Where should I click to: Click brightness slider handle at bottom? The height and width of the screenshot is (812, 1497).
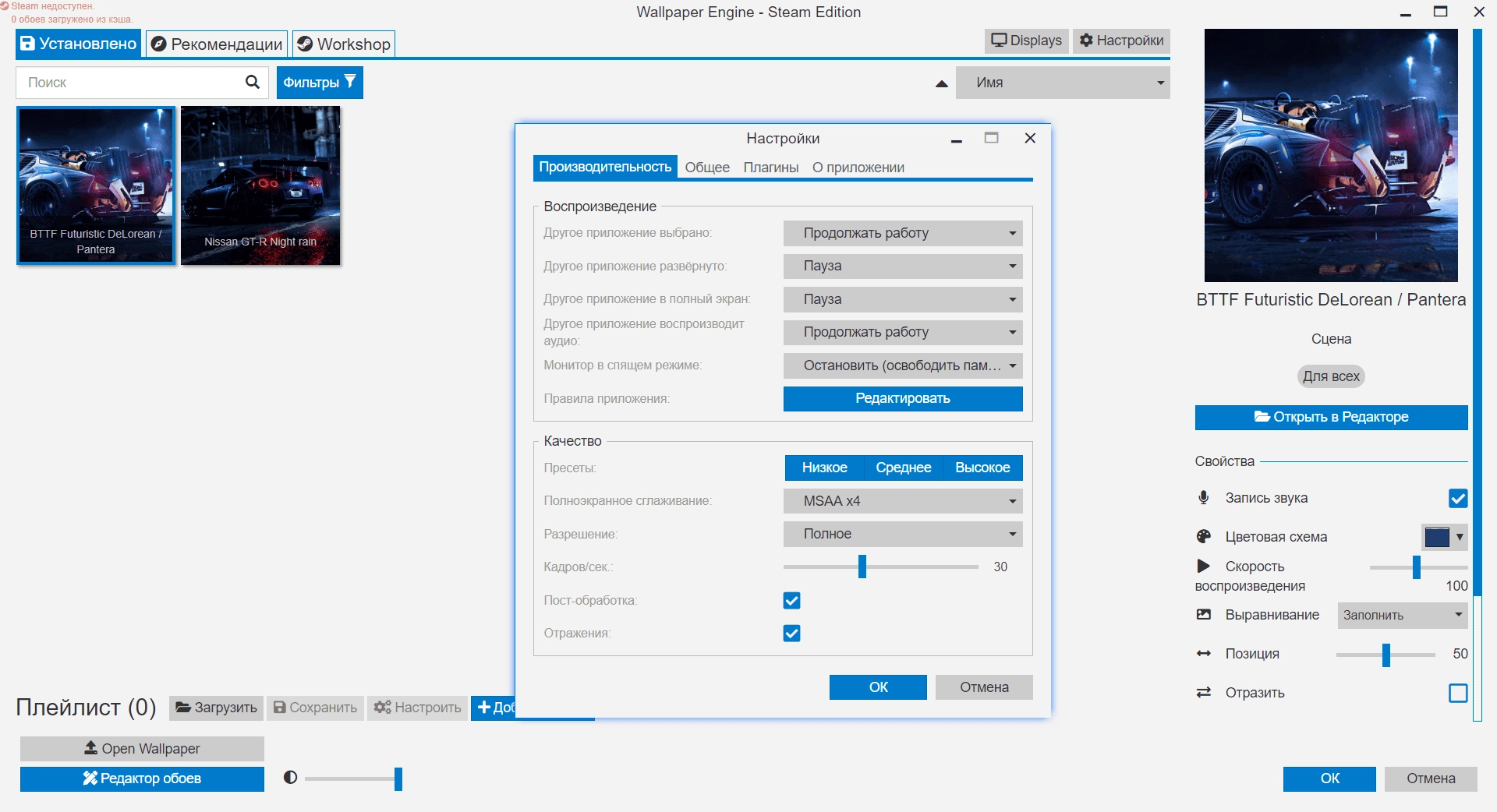(398, 778)
